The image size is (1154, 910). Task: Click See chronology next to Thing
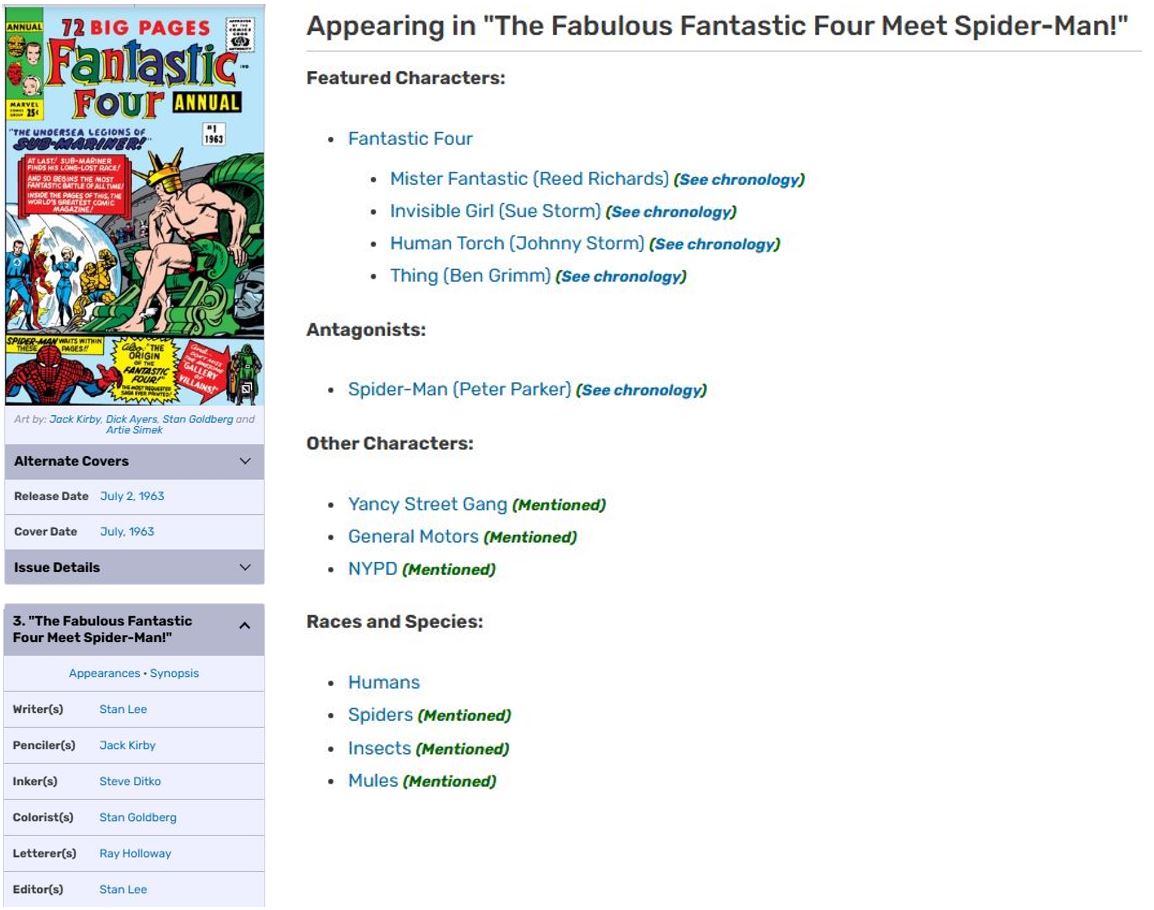click(621, 276)
